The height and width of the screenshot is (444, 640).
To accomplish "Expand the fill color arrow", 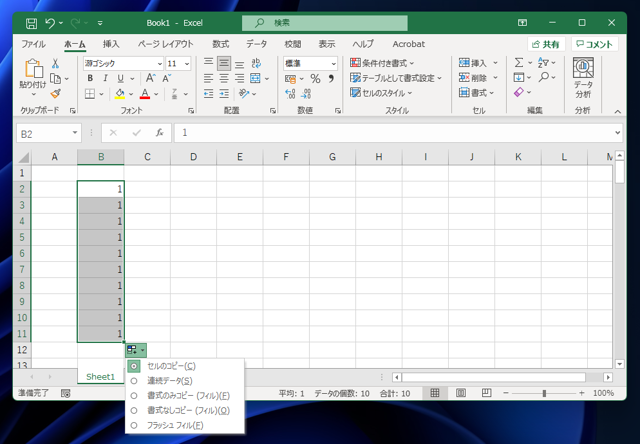I will click(x=131, y=94).
